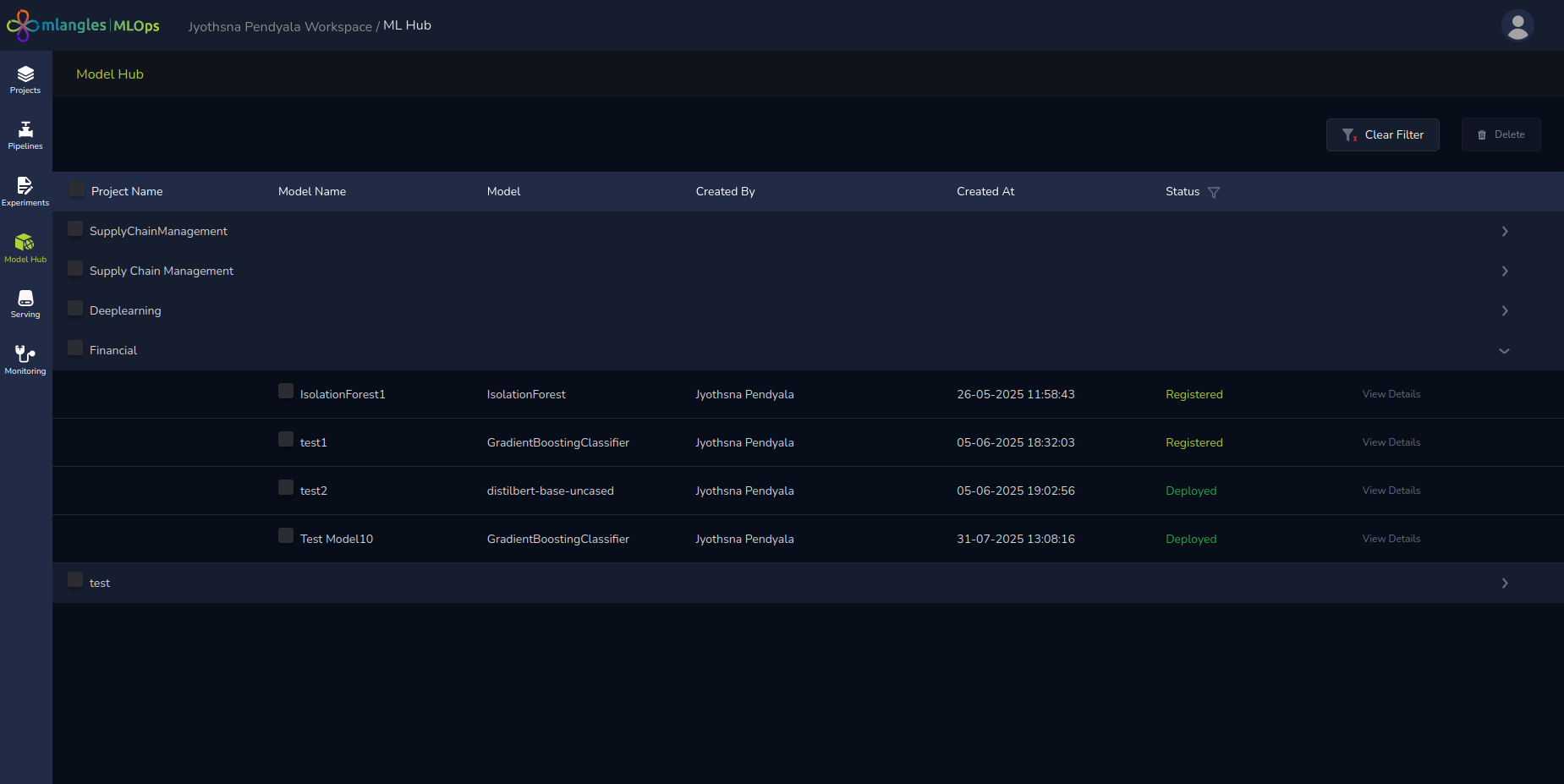1564x784 pixels.
Task: Open the Monitoring sidebar icon
Action: (x=25, y=359)
